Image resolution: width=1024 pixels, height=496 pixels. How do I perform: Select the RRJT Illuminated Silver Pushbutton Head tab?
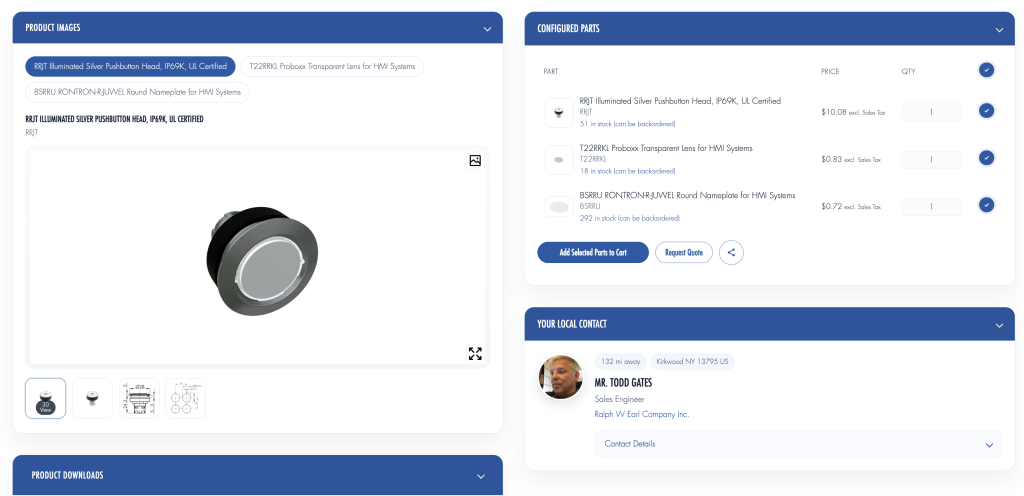tap(131, 67)
